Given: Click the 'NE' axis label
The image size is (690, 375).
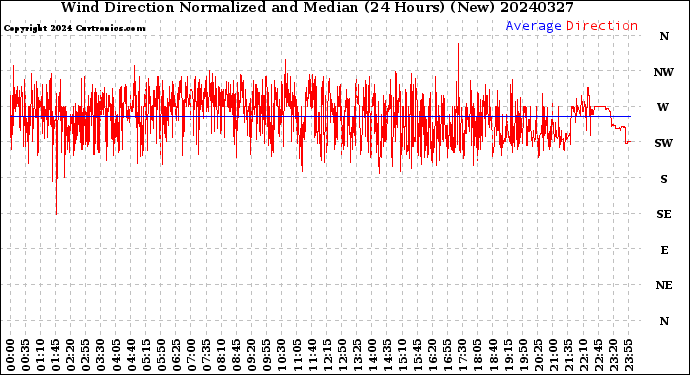Looking at the screenshot, I should [x=664, y=285].
